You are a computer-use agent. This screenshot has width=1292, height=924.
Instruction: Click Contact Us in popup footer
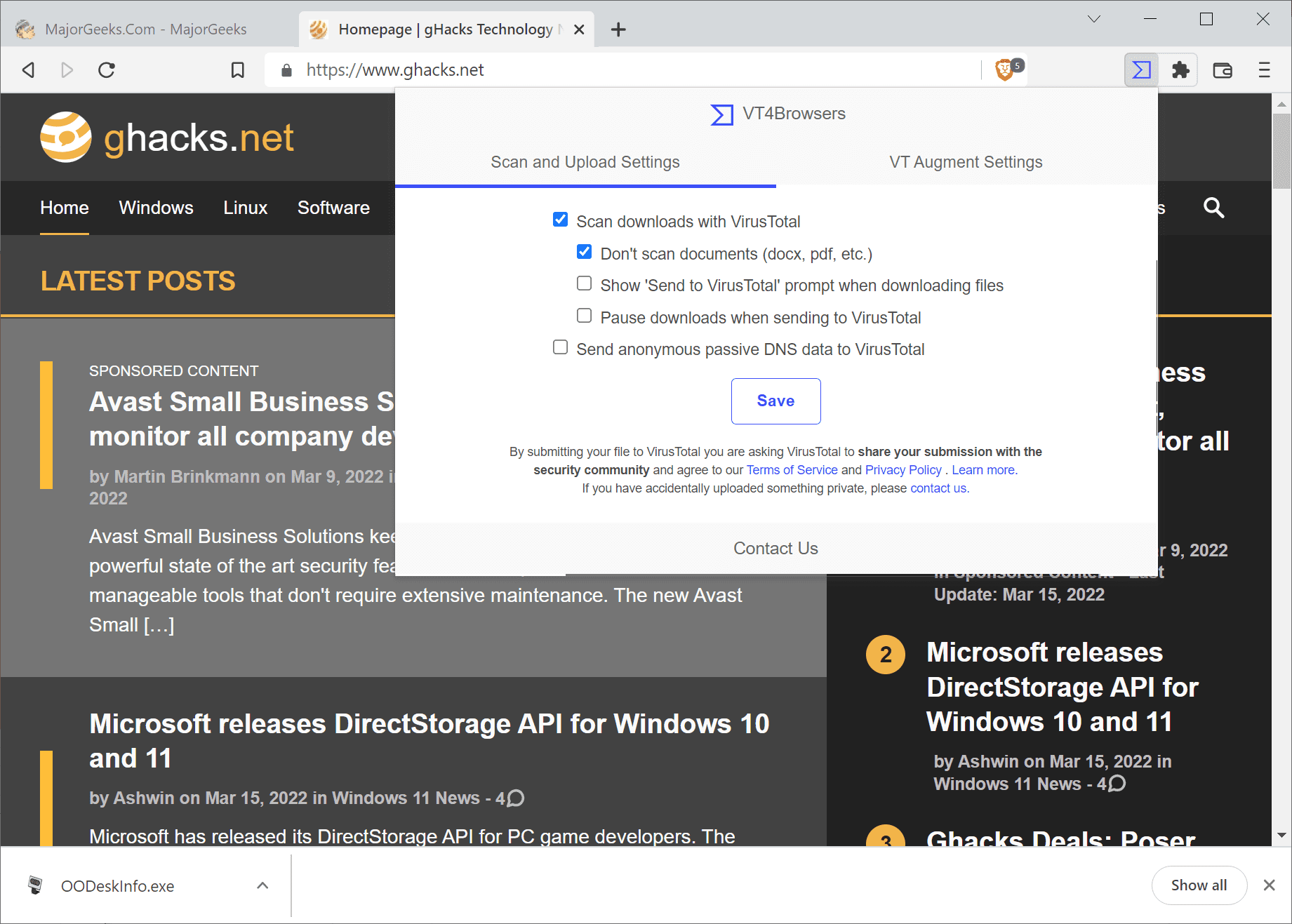click(x=775, y=549)
